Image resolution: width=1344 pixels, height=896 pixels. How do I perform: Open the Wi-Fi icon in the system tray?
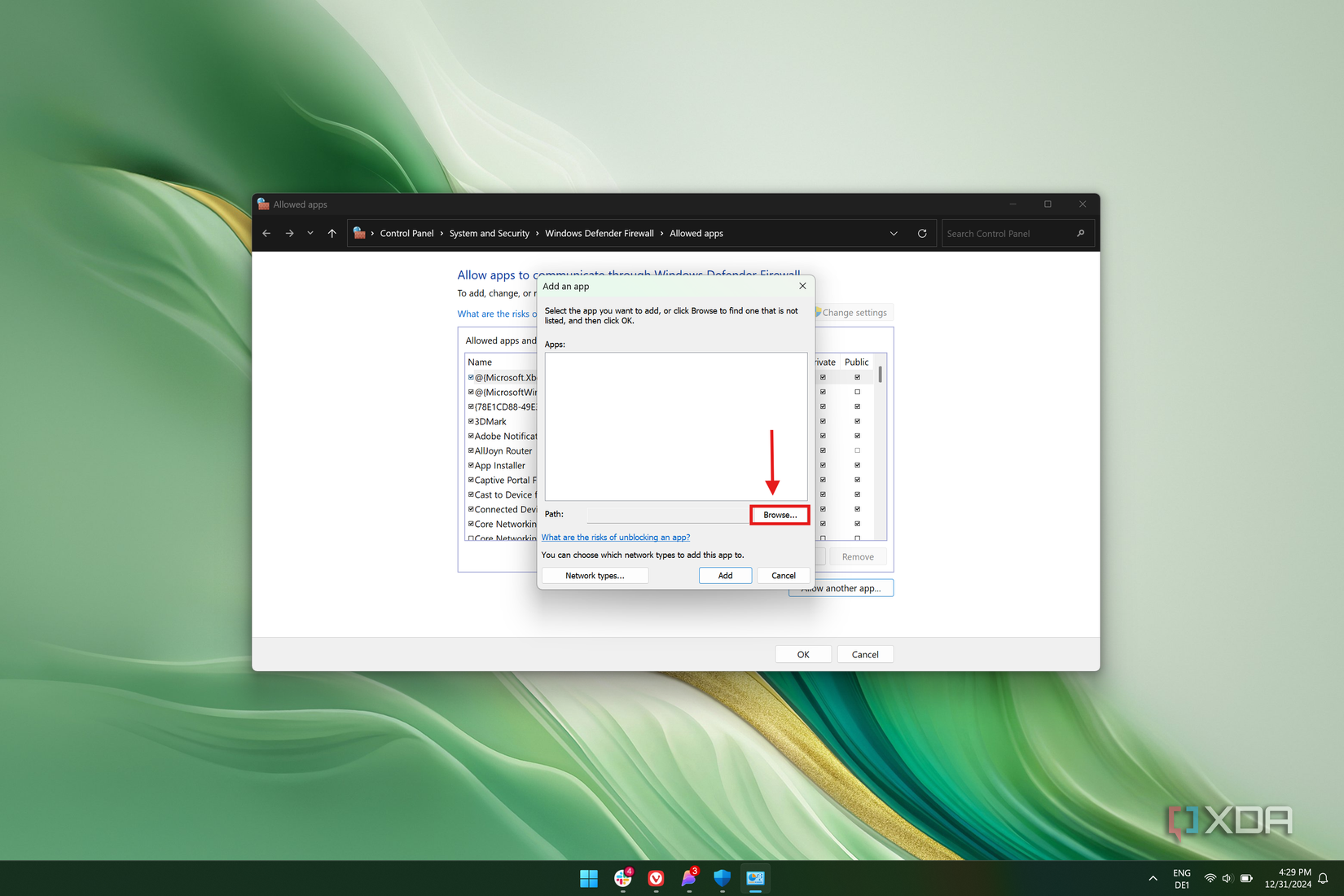tap(1210, 879)
